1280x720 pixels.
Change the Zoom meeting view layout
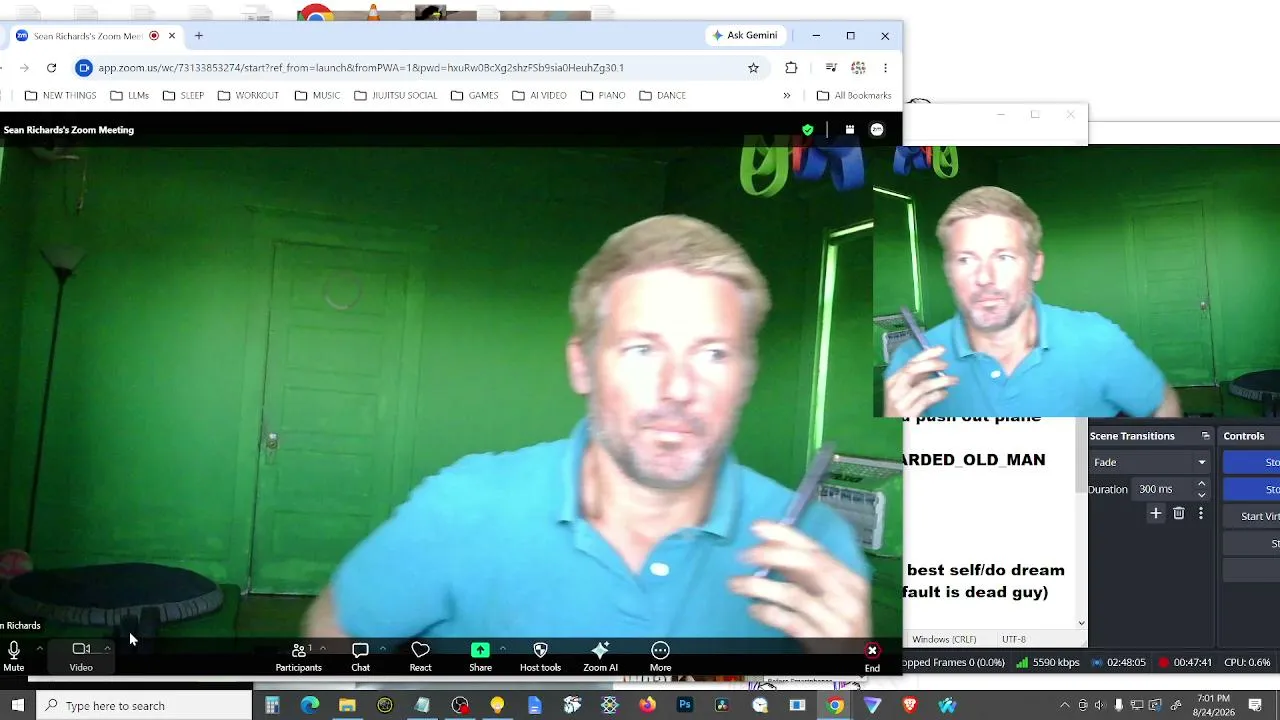(850, 130)
